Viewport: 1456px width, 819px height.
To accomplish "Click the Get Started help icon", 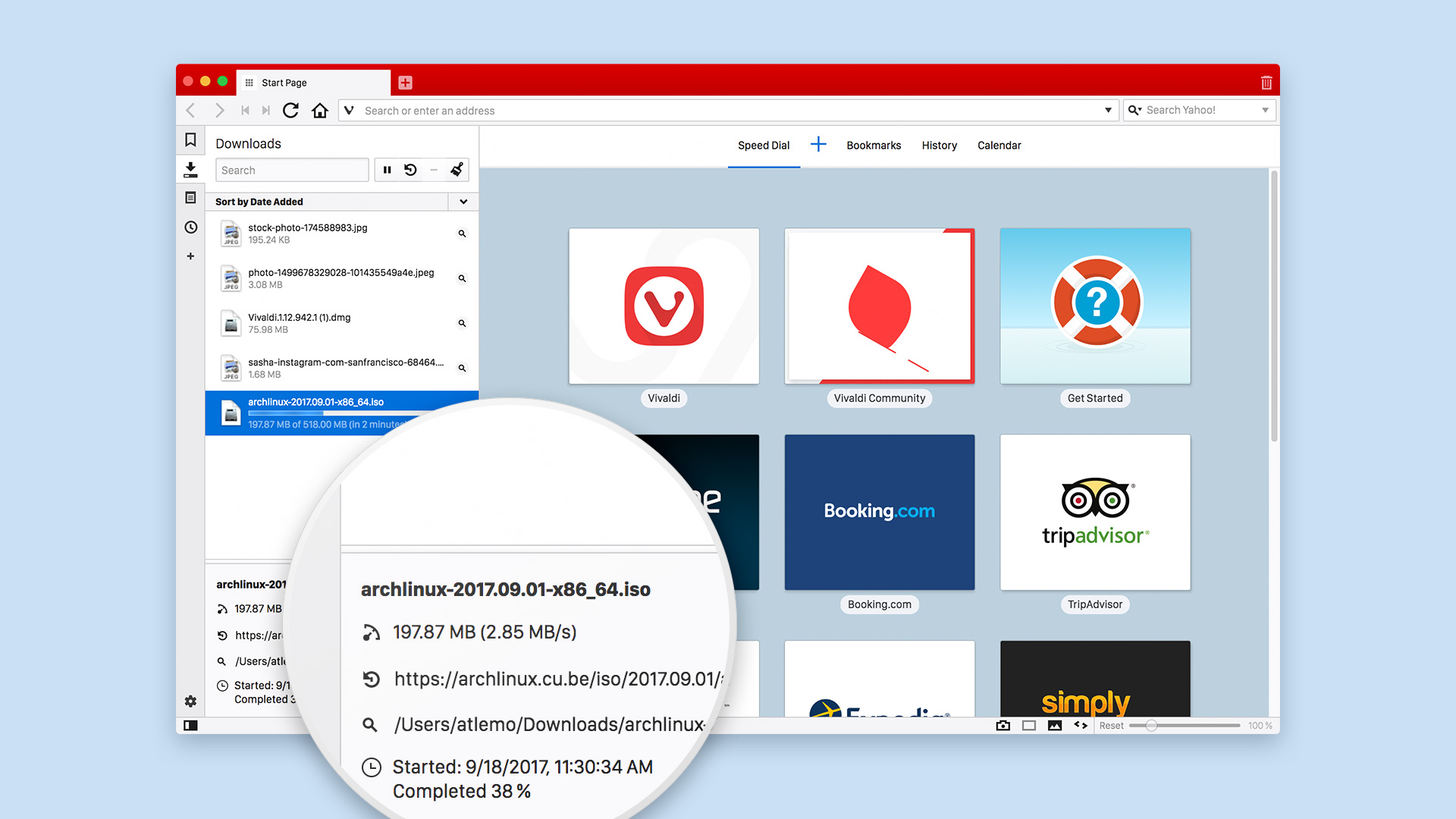I will pos(1095,305).
